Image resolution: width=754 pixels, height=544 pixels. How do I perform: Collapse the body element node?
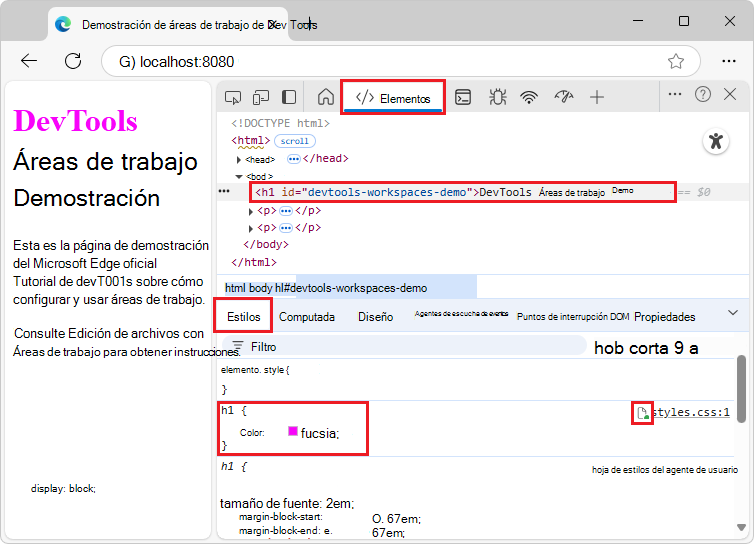(x=239, y=177)
